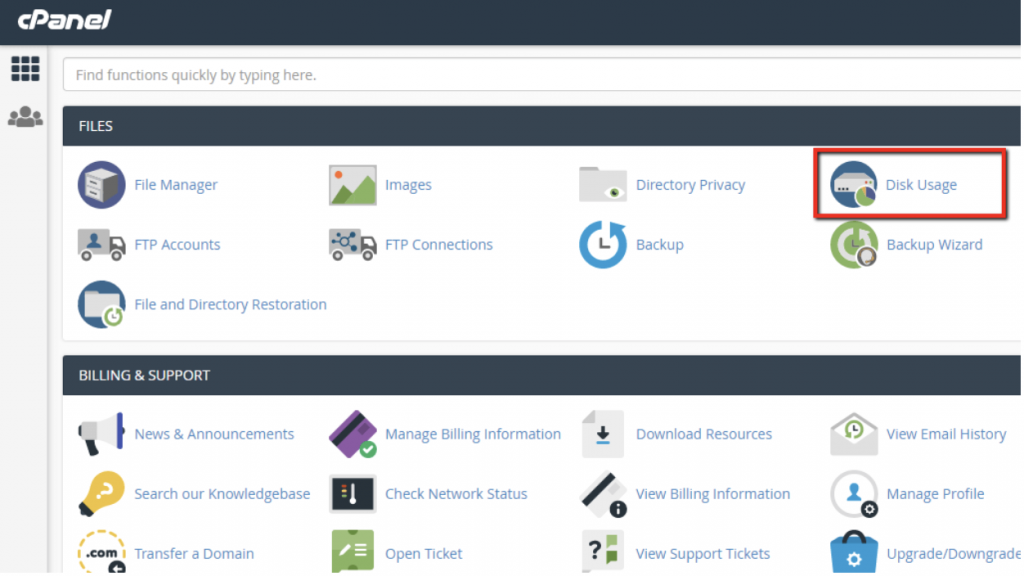Click the cPanel logo
The image size is (1024, 576).
pyautogui.click(x=65, y=20)
